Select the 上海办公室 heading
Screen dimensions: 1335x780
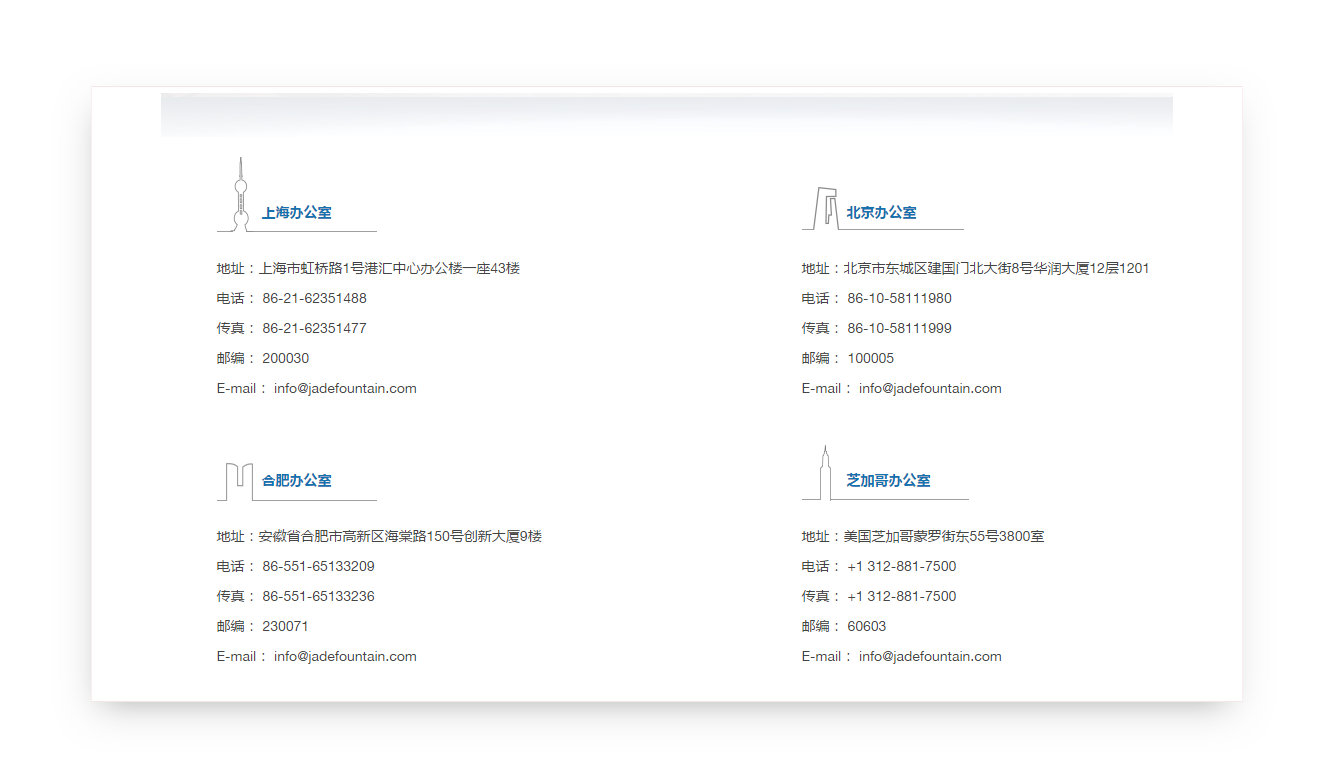point(297,213)
